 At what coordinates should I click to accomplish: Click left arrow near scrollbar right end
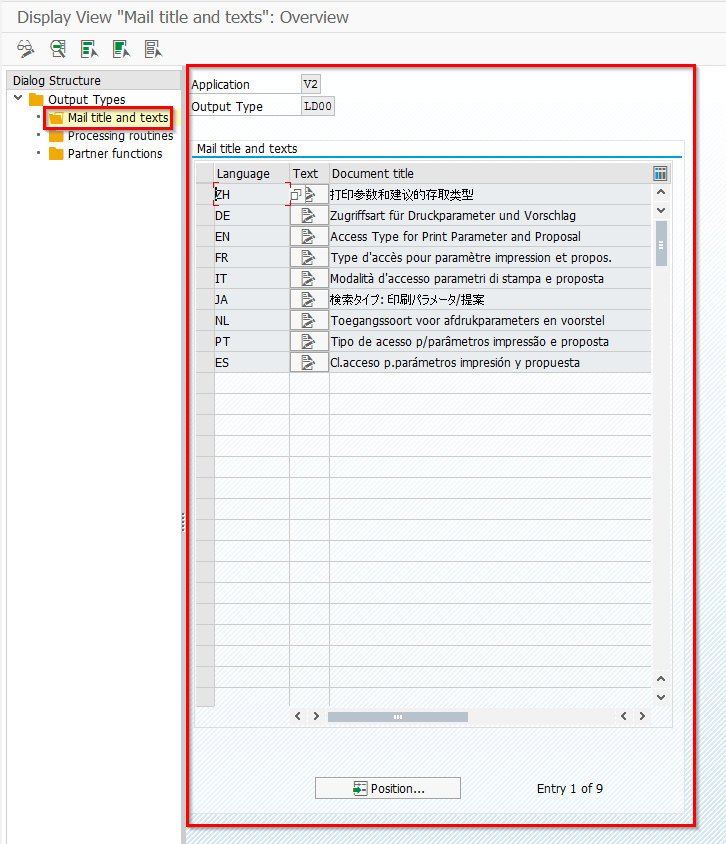[624, 716]
